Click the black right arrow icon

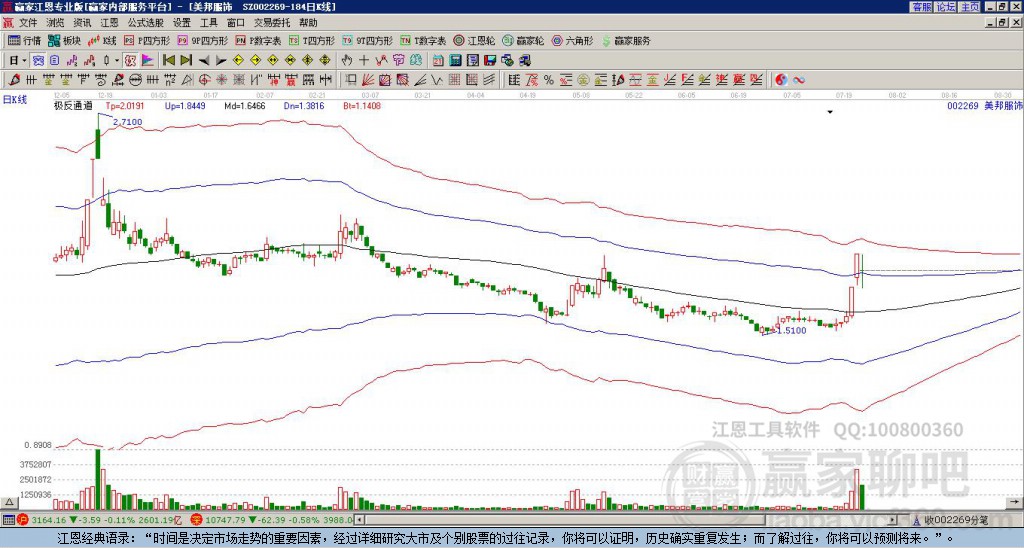click(x=221, y=61)
